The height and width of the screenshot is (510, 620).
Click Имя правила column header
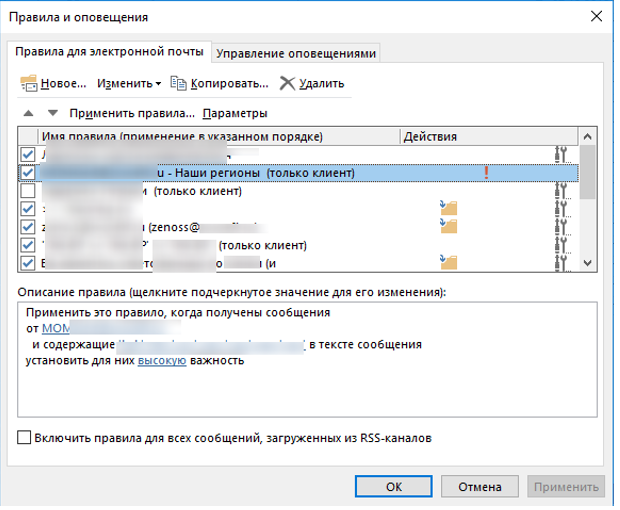[219, 137]
